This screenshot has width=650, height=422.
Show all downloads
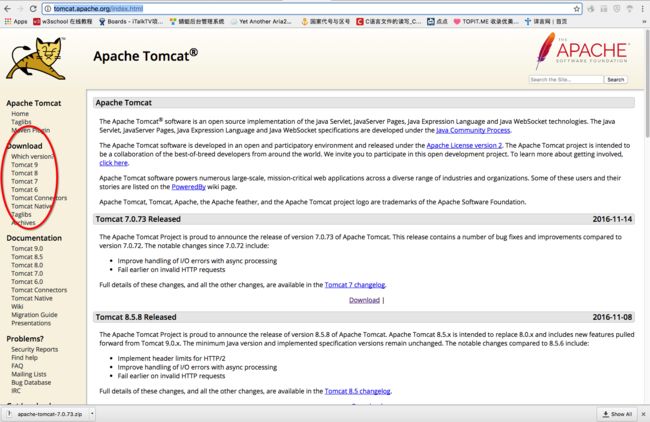coord(617,414)
